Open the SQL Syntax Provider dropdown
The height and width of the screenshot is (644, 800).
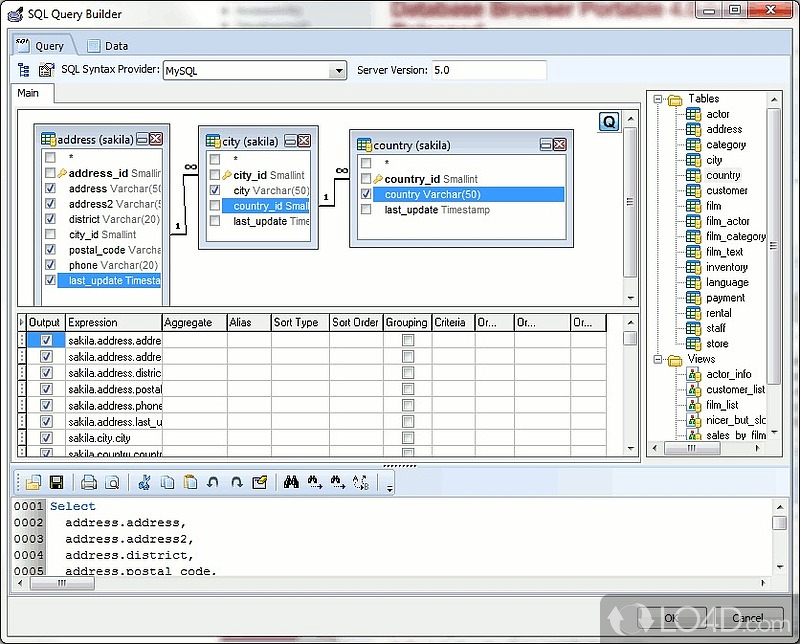tap(339, 70)
